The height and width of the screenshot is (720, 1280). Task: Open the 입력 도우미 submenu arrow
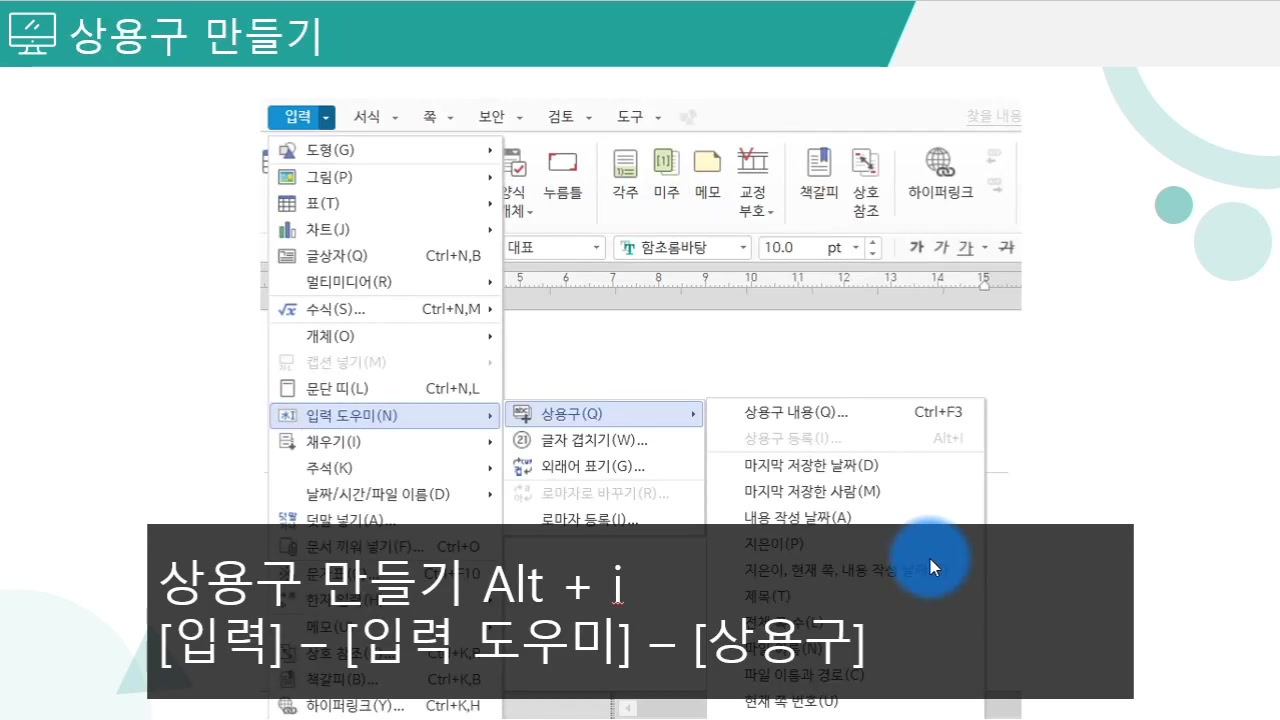click(x=488, y=415)
